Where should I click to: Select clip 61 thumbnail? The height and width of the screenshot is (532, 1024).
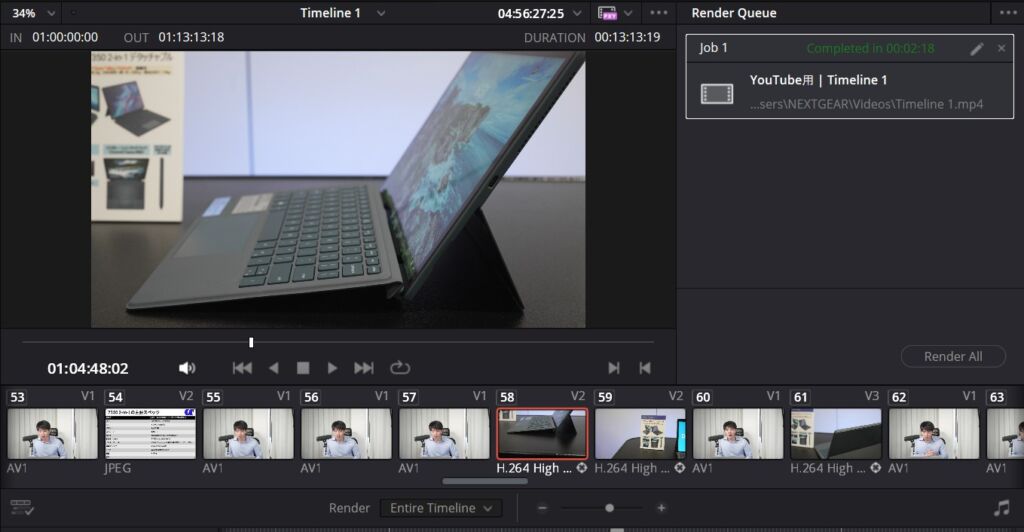(836, 433)
